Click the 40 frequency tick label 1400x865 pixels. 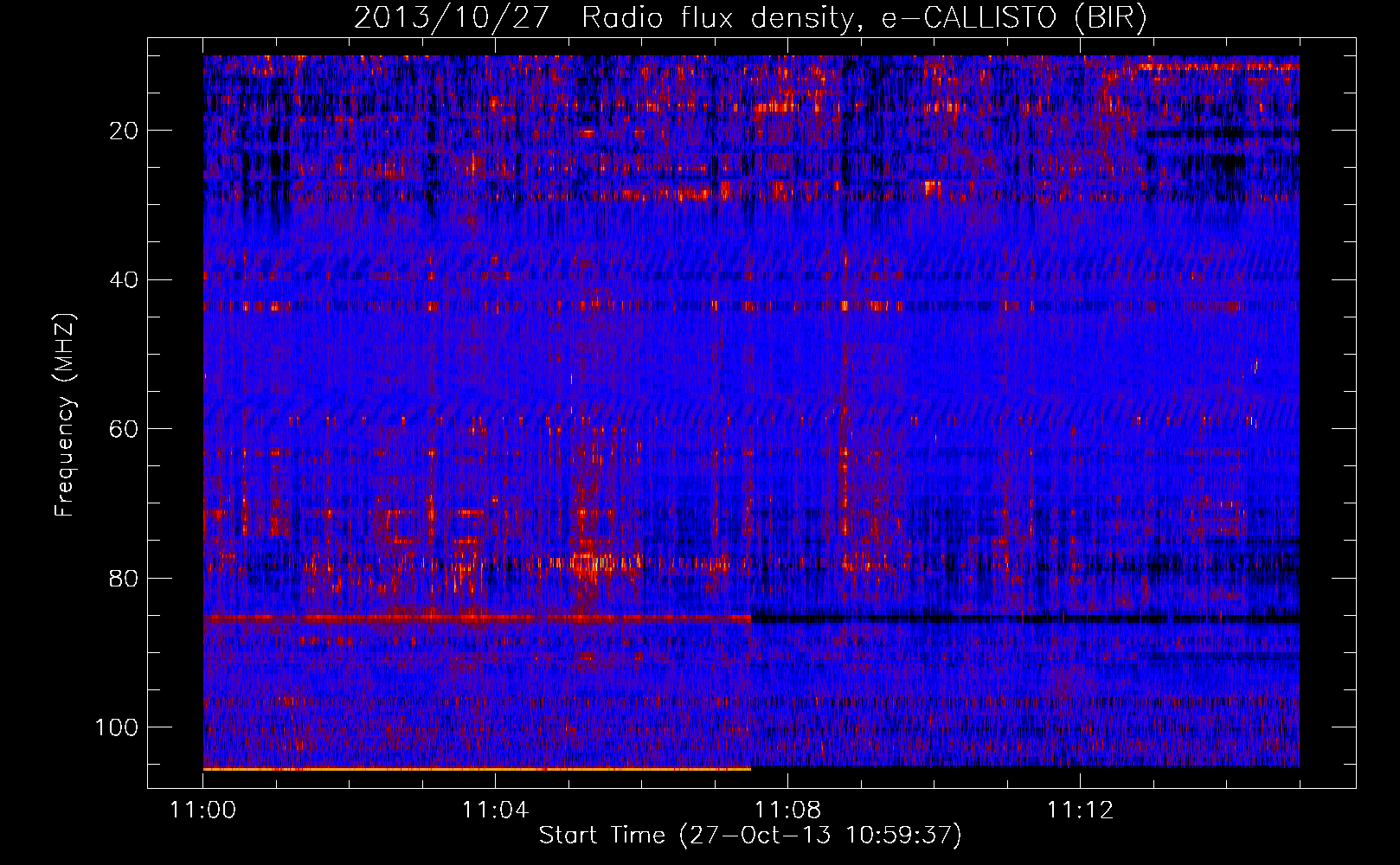tap(125, 280)
